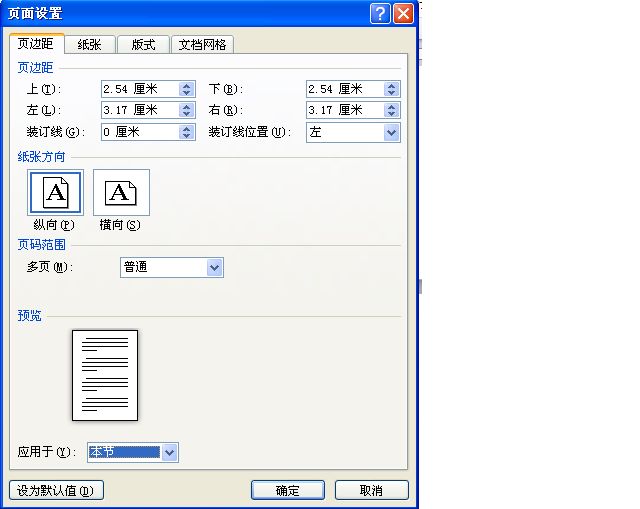The width and height of the screenshot is (640, 509).
Task: Switch to the 文档网格 tab
Action: click(x=202, y=44)
